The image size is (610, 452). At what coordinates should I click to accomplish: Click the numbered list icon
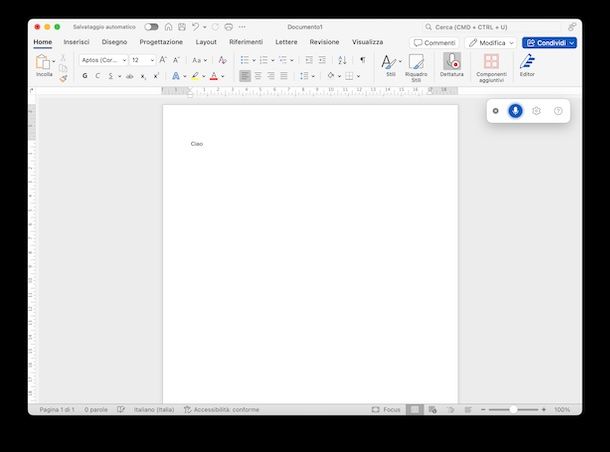(x=263, y=60)
